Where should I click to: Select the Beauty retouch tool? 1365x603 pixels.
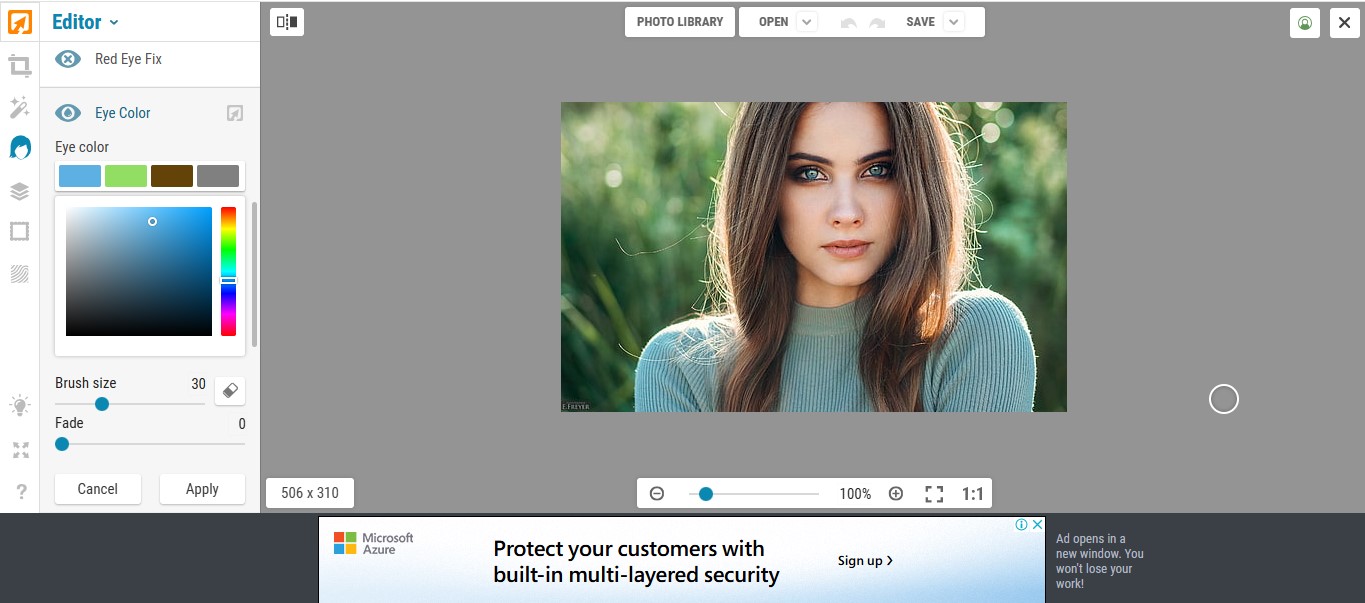[20, 147]
